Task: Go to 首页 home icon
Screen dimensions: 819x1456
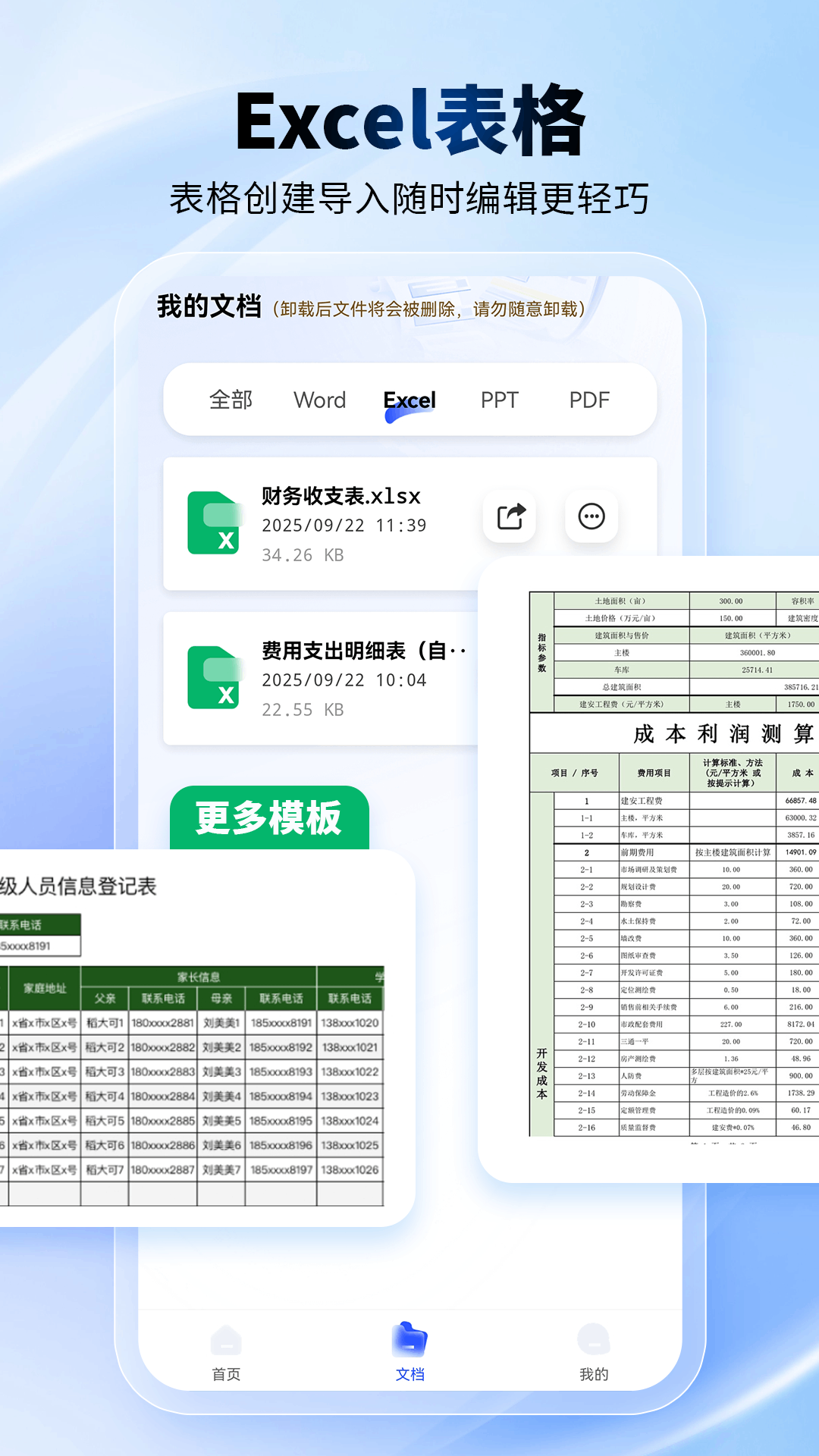Action: 226,1341
